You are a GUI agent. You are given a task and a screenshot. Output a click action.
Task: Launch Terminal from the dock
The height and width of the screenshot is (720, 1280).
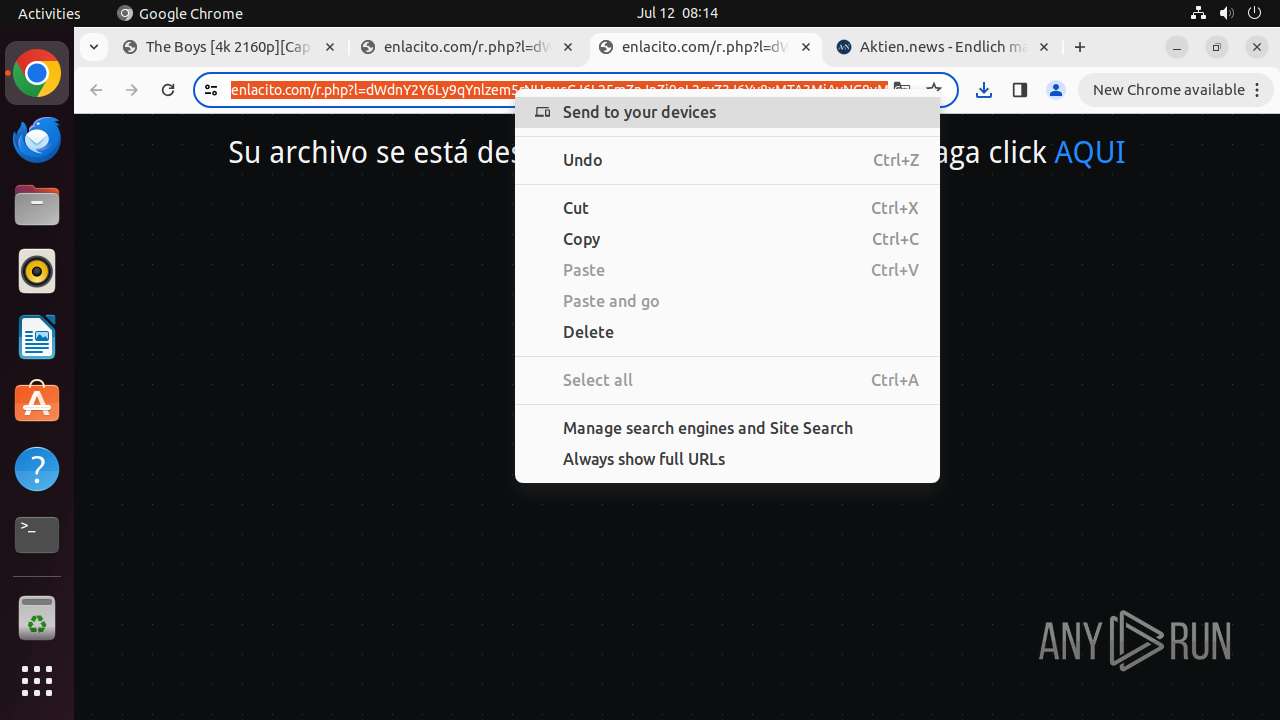point(37,535)
